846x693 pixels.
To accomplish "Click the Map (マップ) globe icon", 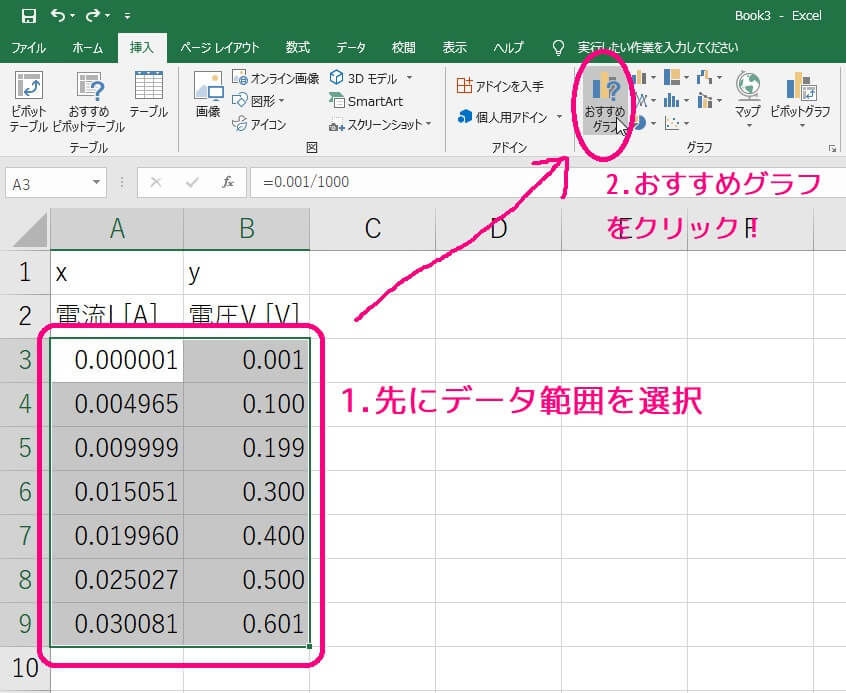I will tap(748, 86).
